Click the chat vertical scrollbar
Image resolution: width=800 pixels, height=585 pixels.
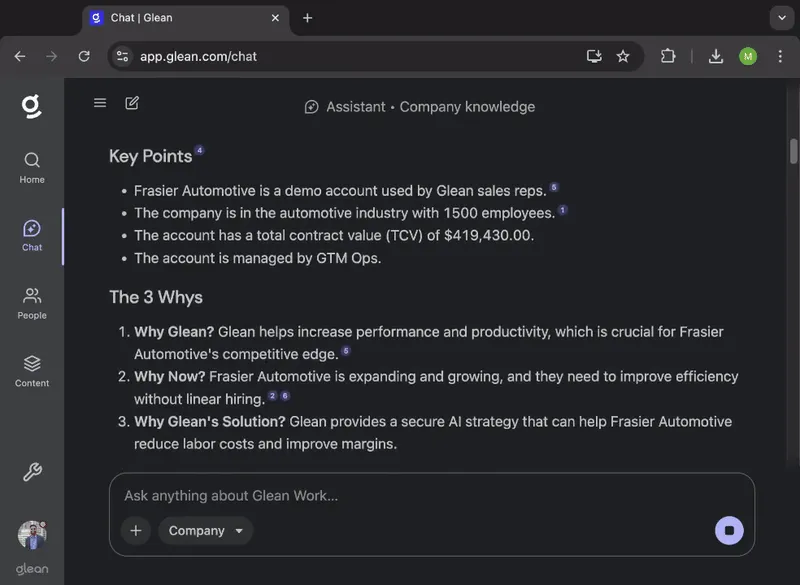point(793,151)
